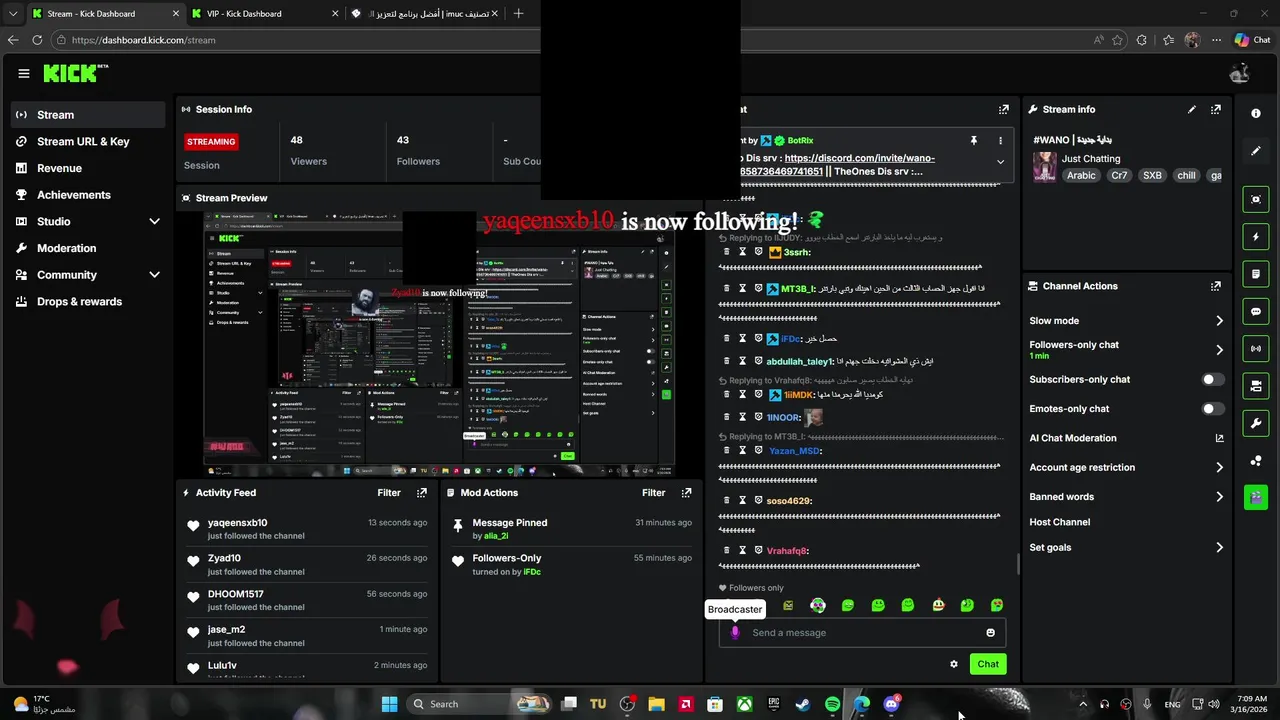Open Revenue in the sidebar

pos(59,168)
